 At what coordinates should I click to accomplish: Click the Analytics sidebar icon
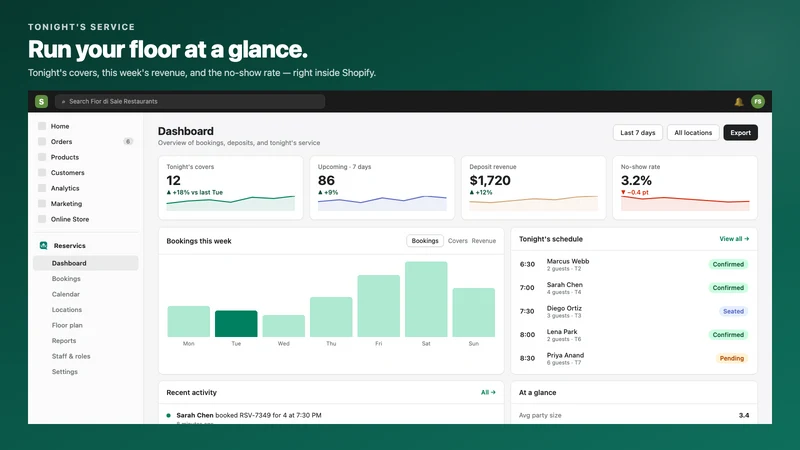[x=42, y=188]
